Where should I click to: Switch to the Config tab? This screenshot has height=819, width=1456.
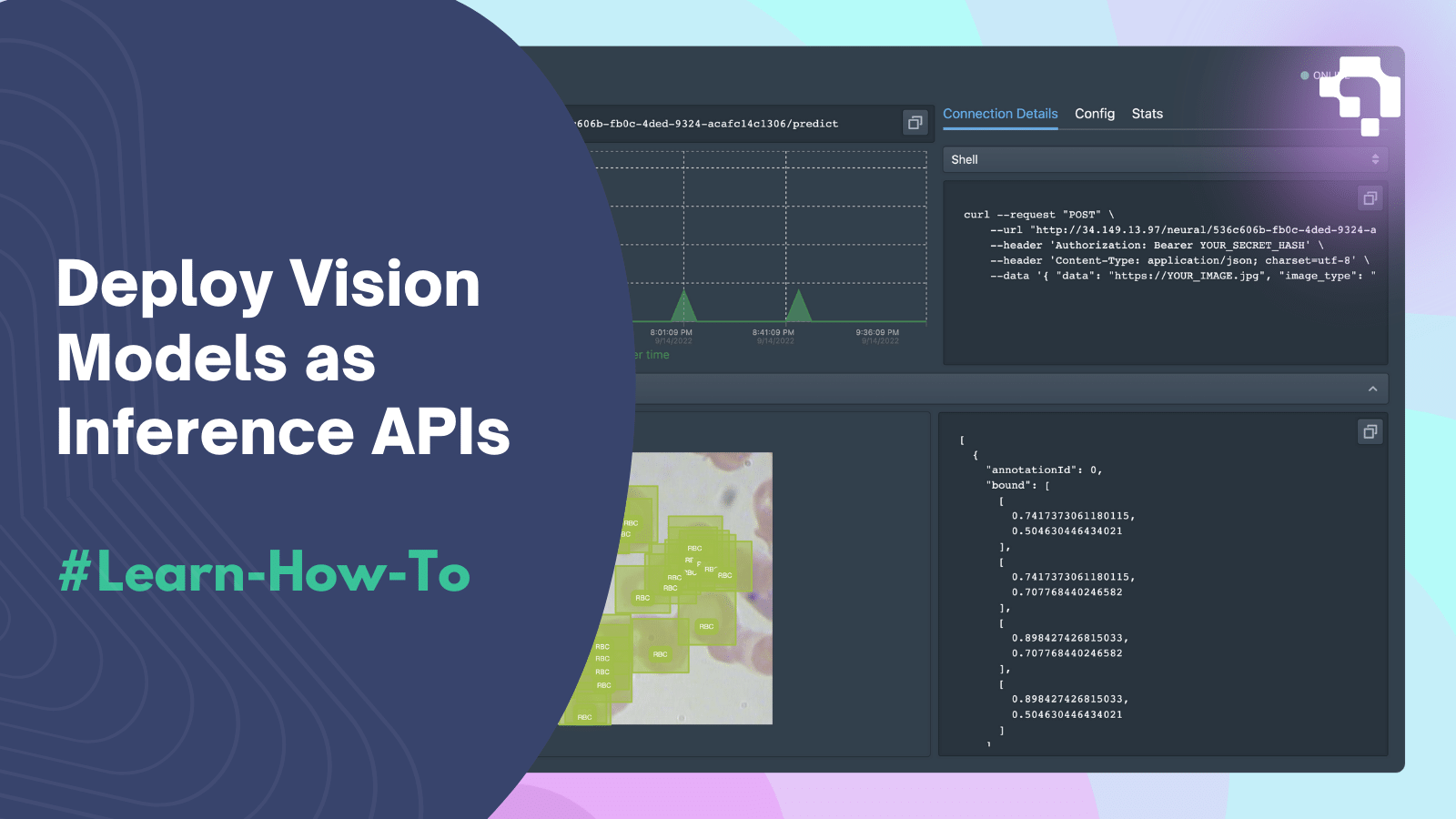(x=1094, y=114)
